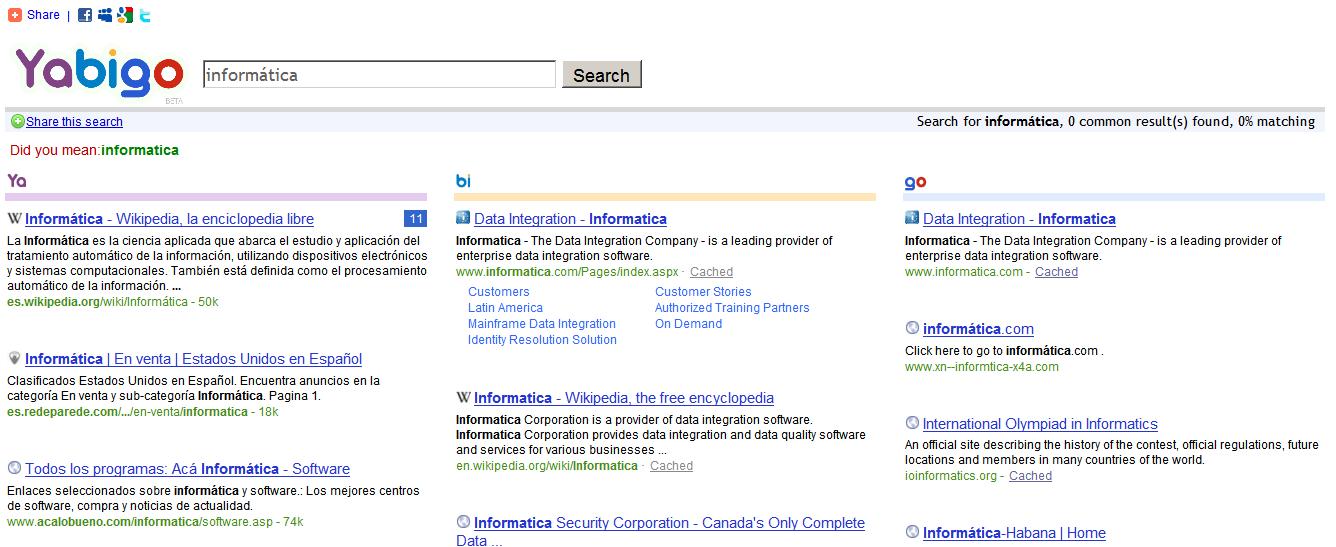Viewport: 1336px width, 547px height.
Task: Open the Customers sitelink
Action: click(x=498, y=292)
